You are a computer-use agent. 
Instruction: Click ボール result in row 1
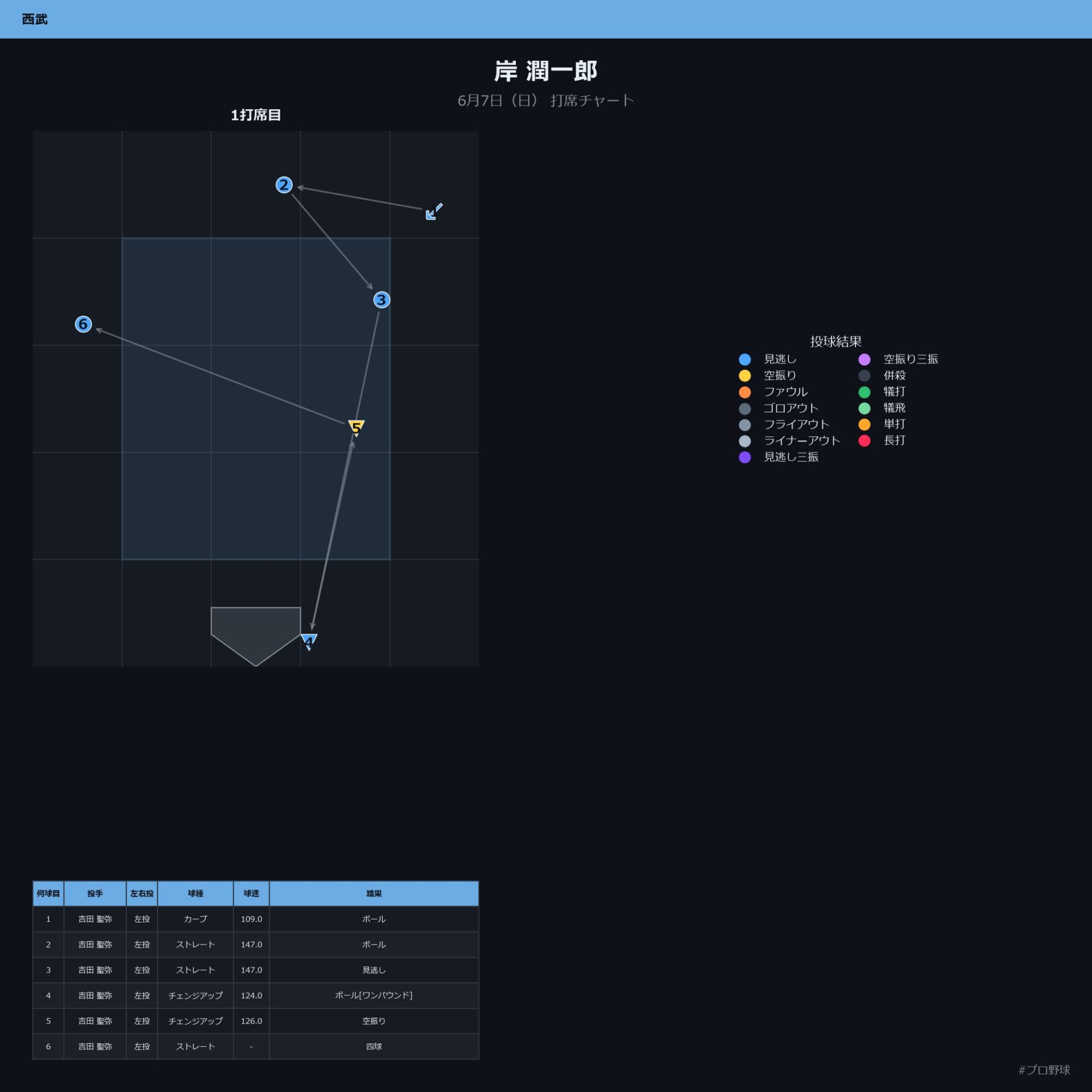point(374,919)
